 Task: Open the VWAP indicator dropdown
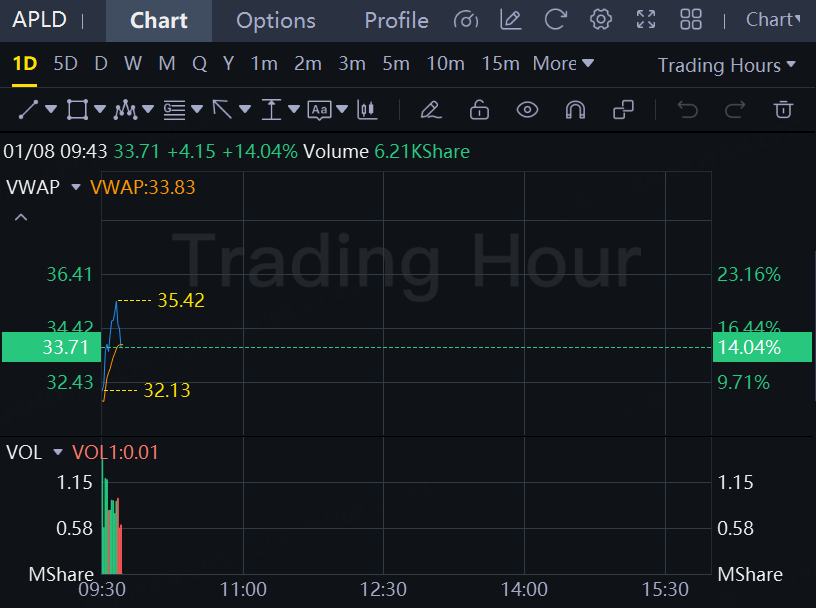pyautogui.click(x=76, y=187)
